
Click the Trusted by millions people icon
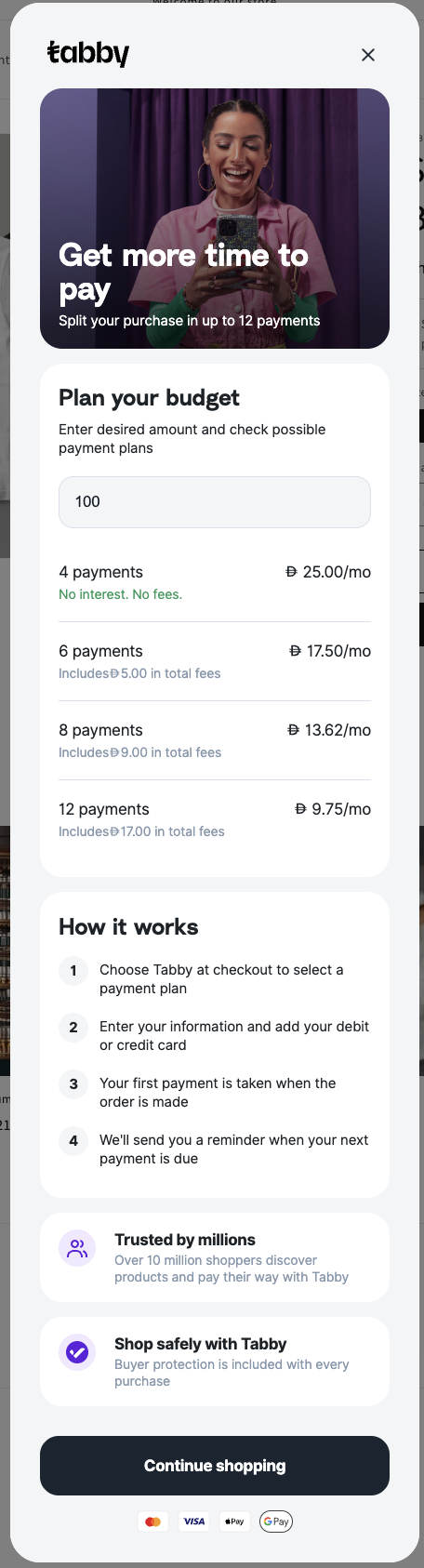[x=77, y=1248]
